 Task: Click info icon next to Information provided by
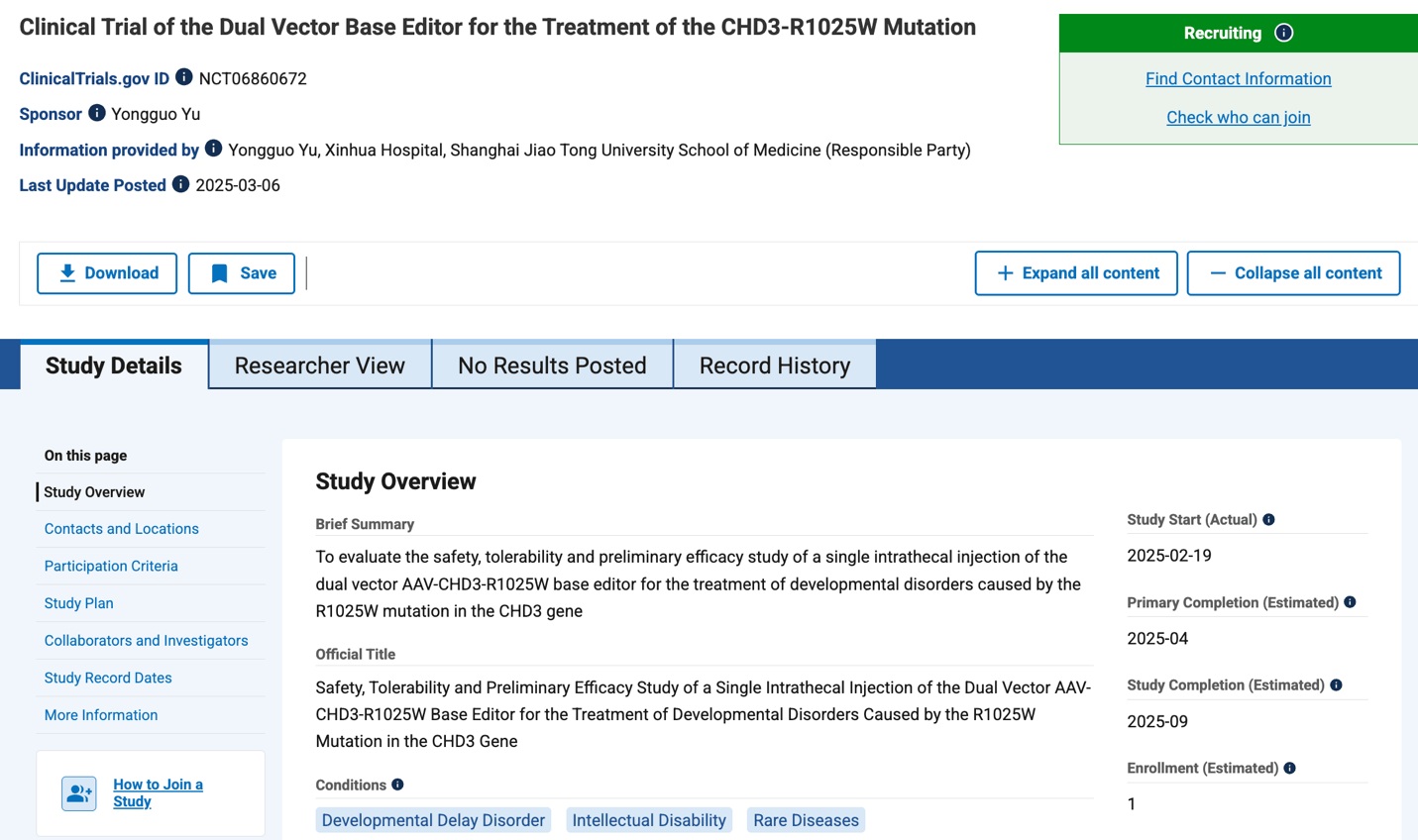213,149
